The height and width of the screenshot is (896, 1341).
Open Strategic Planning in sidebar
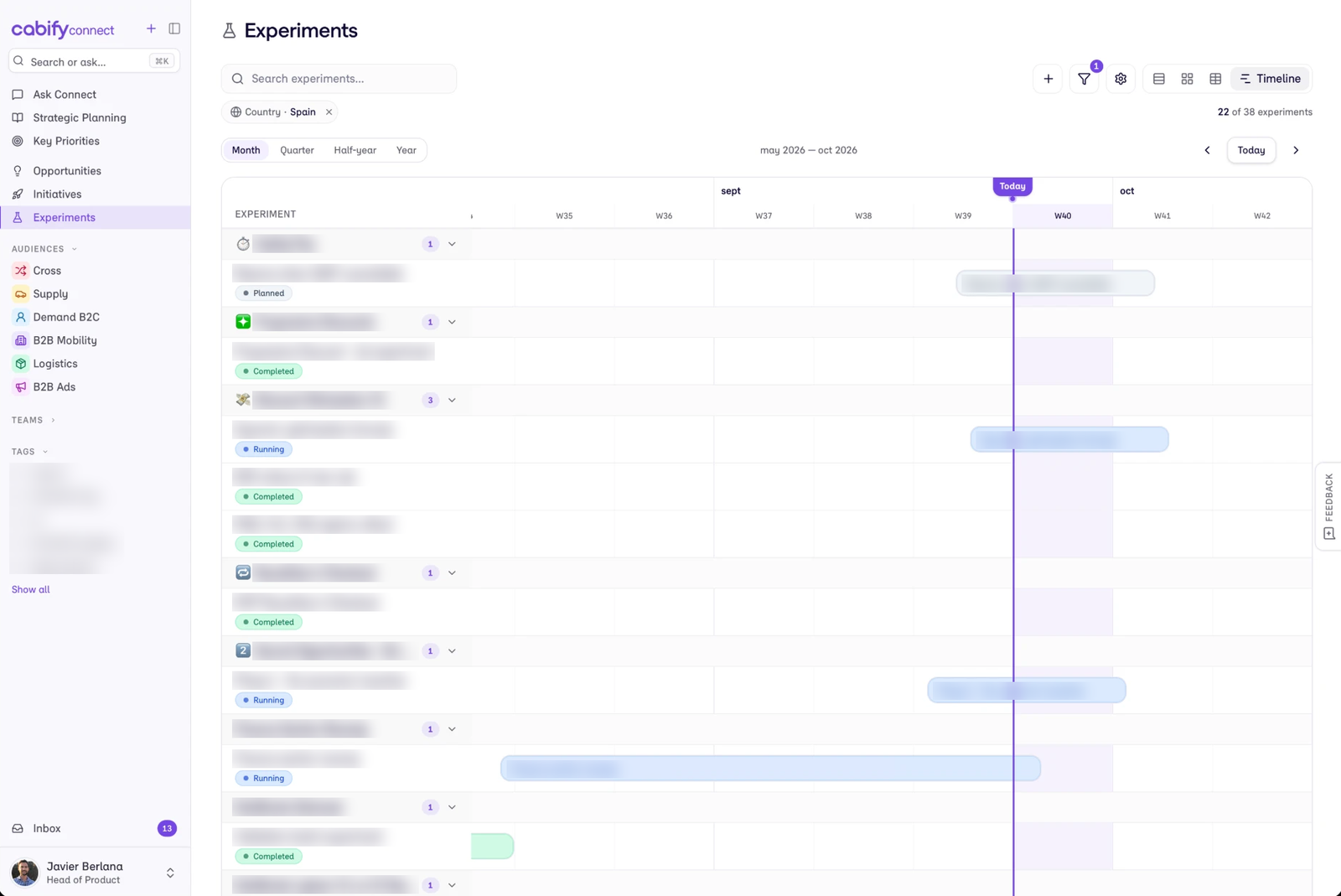95,117
